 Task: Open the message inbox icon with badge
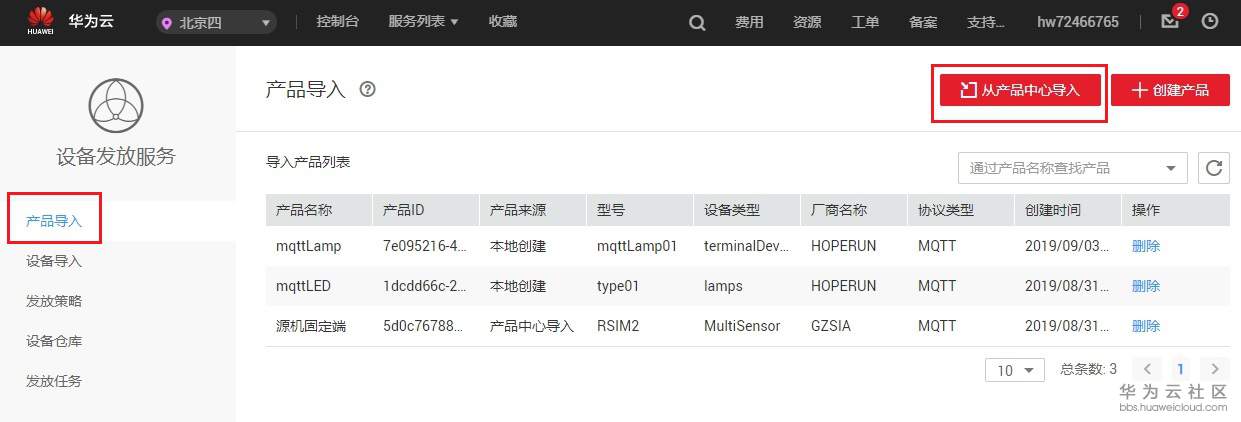tap(1171, 20)
